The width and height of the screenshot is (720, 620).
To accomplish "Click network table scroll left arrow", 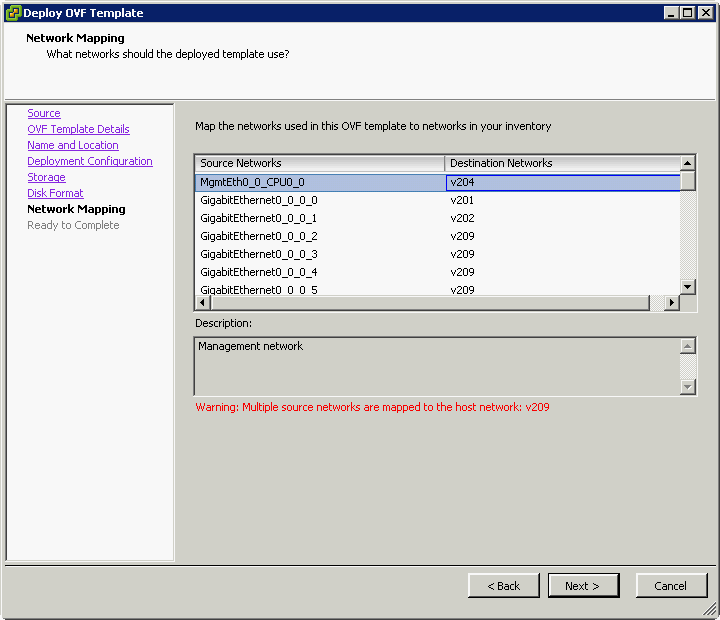I will point(202,303).
